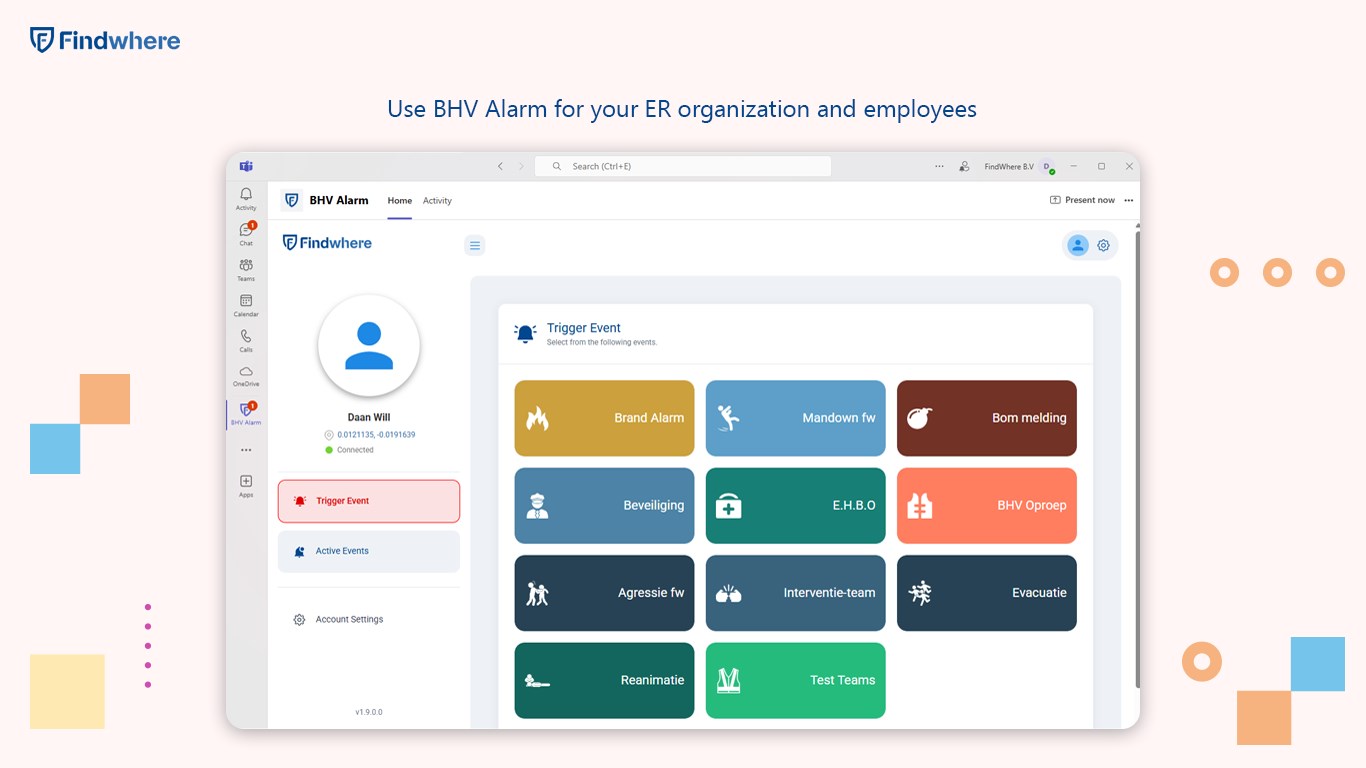Viewport: 1366px width, 768px height.
Task: Open Chat in the Teams sidebar
Action: (x=246, y=234)
